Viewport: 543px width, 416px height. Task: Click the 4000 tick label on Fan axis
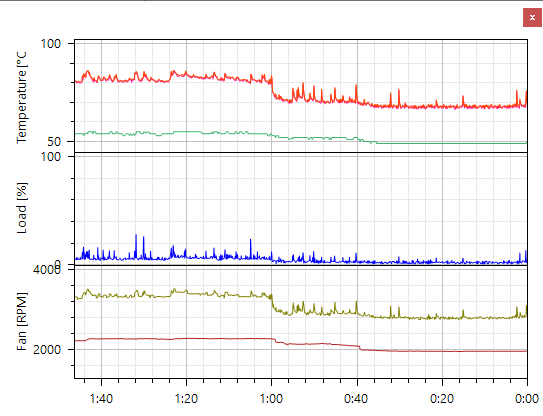pyautogui.click(x=47, y=269)
